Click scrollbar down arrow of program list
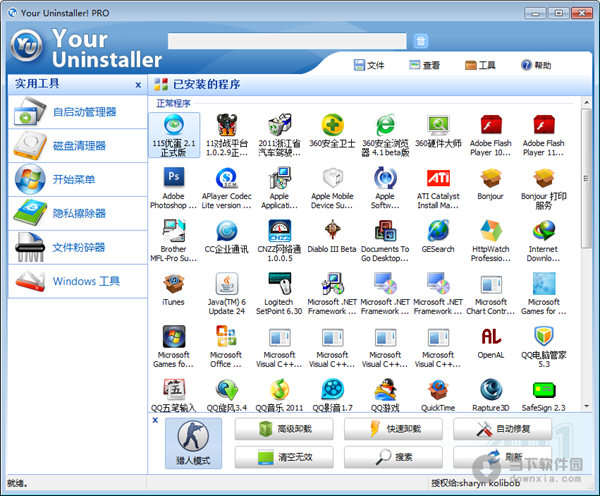600x496 pixels. pos(586,406)
